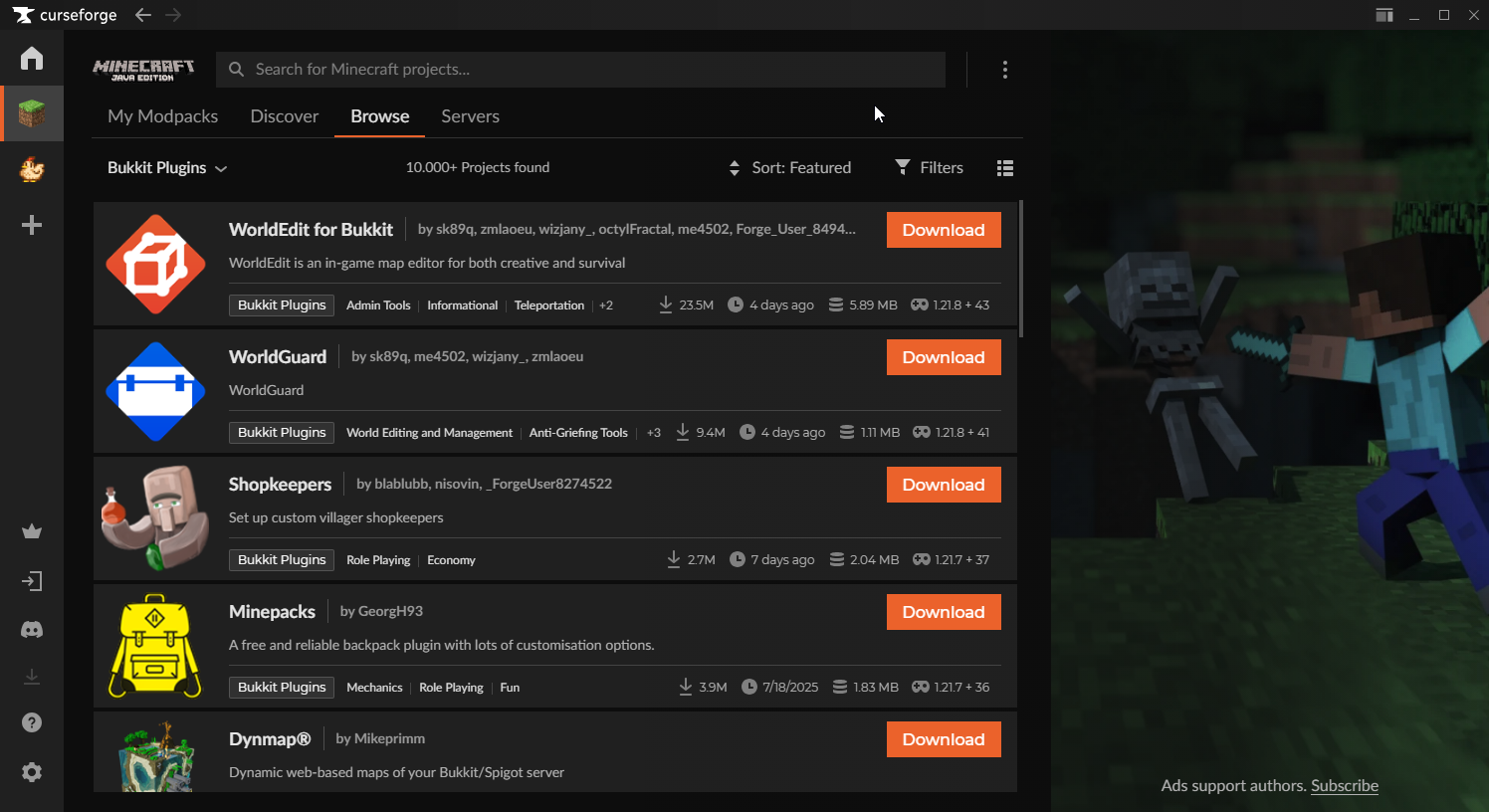Open the Dynmap® project title
The width and height of the screenshot is (1489, 812).
270,739
